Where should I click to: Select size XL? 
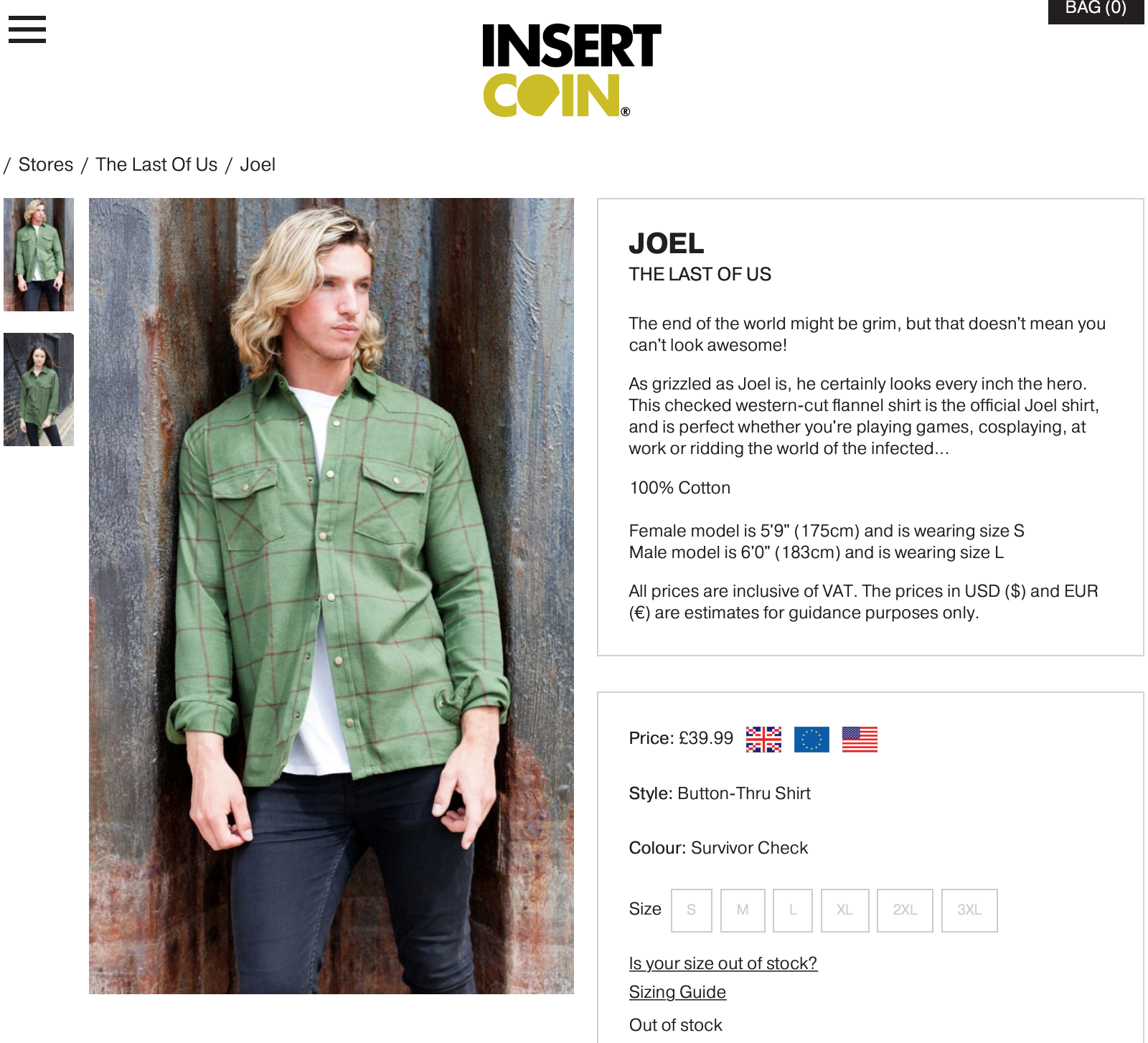[x=845, y=910]
